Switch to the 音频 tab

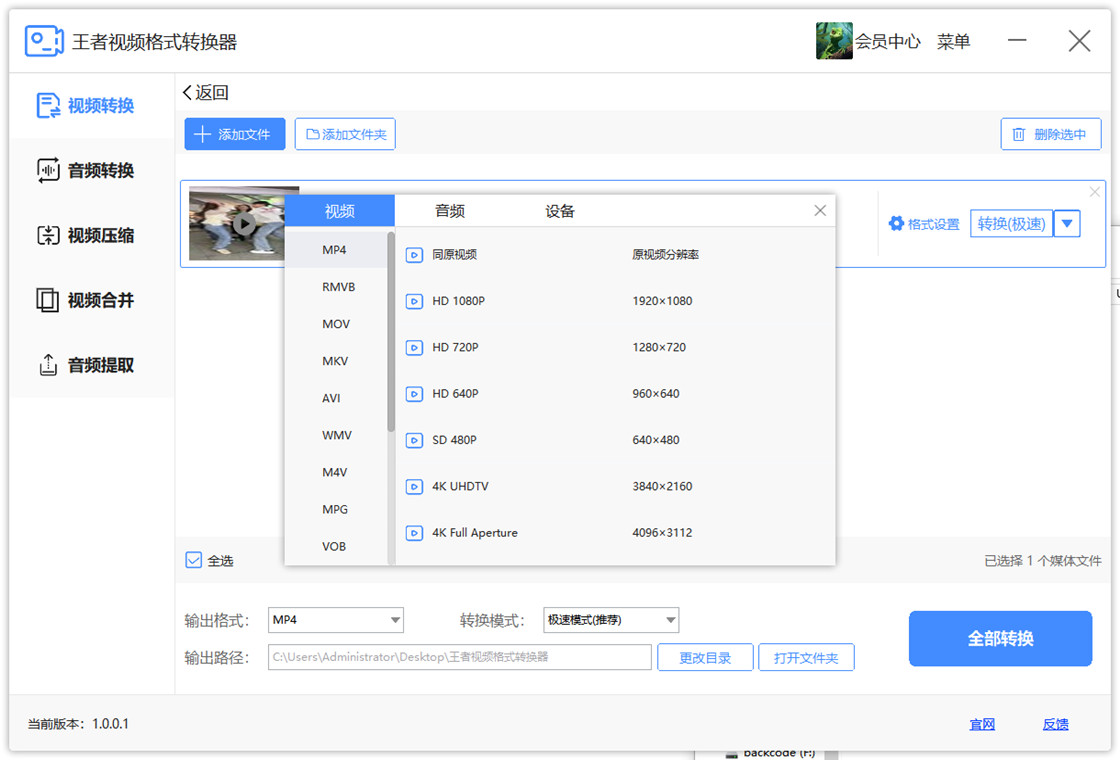pos(450,211)
